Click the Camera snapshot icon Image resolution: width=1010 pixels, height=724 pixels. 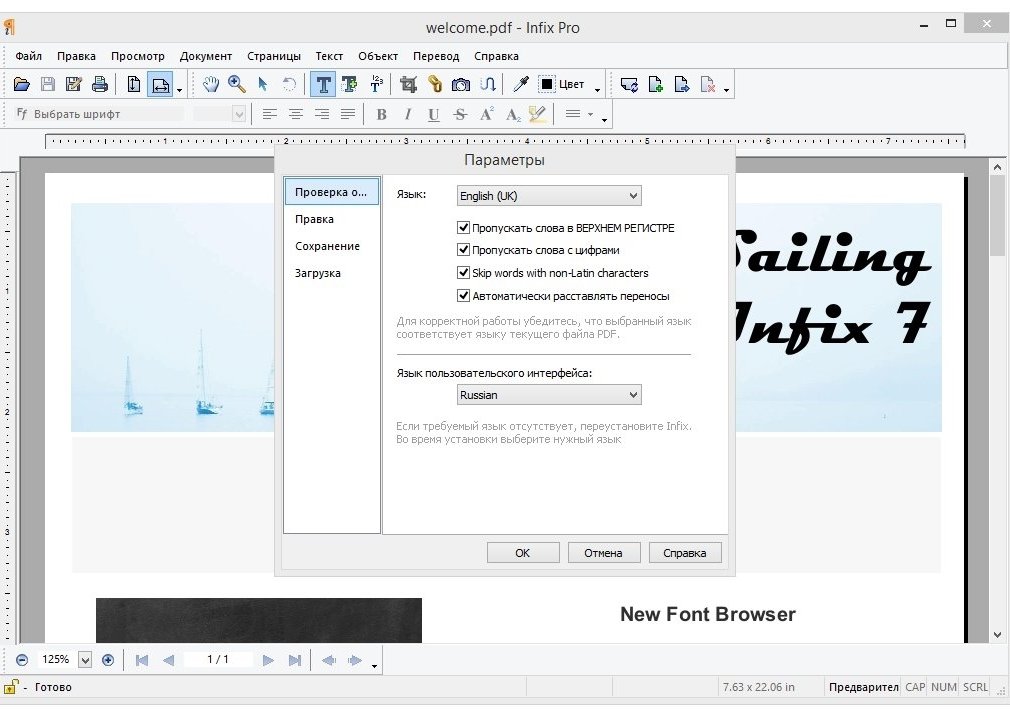(461, 84)
